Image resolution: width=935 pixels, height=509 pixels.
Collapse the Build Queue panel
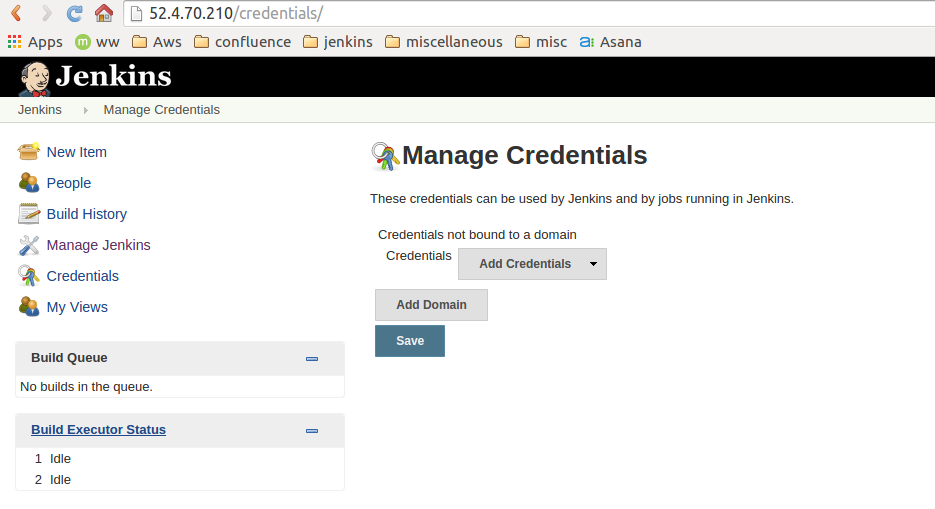coord(312,359)
